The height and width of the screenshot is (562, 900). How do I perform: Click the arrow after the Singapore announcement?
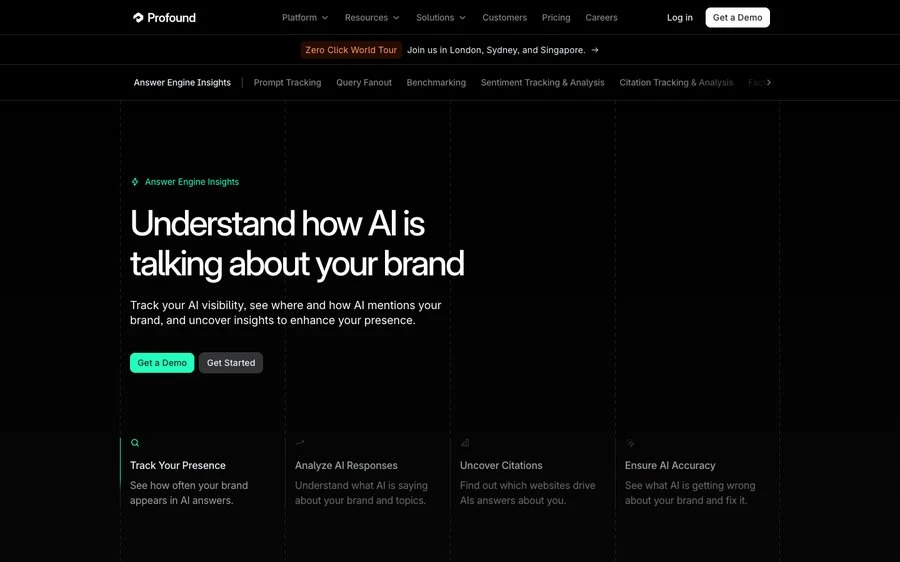(x=595, y=50)
